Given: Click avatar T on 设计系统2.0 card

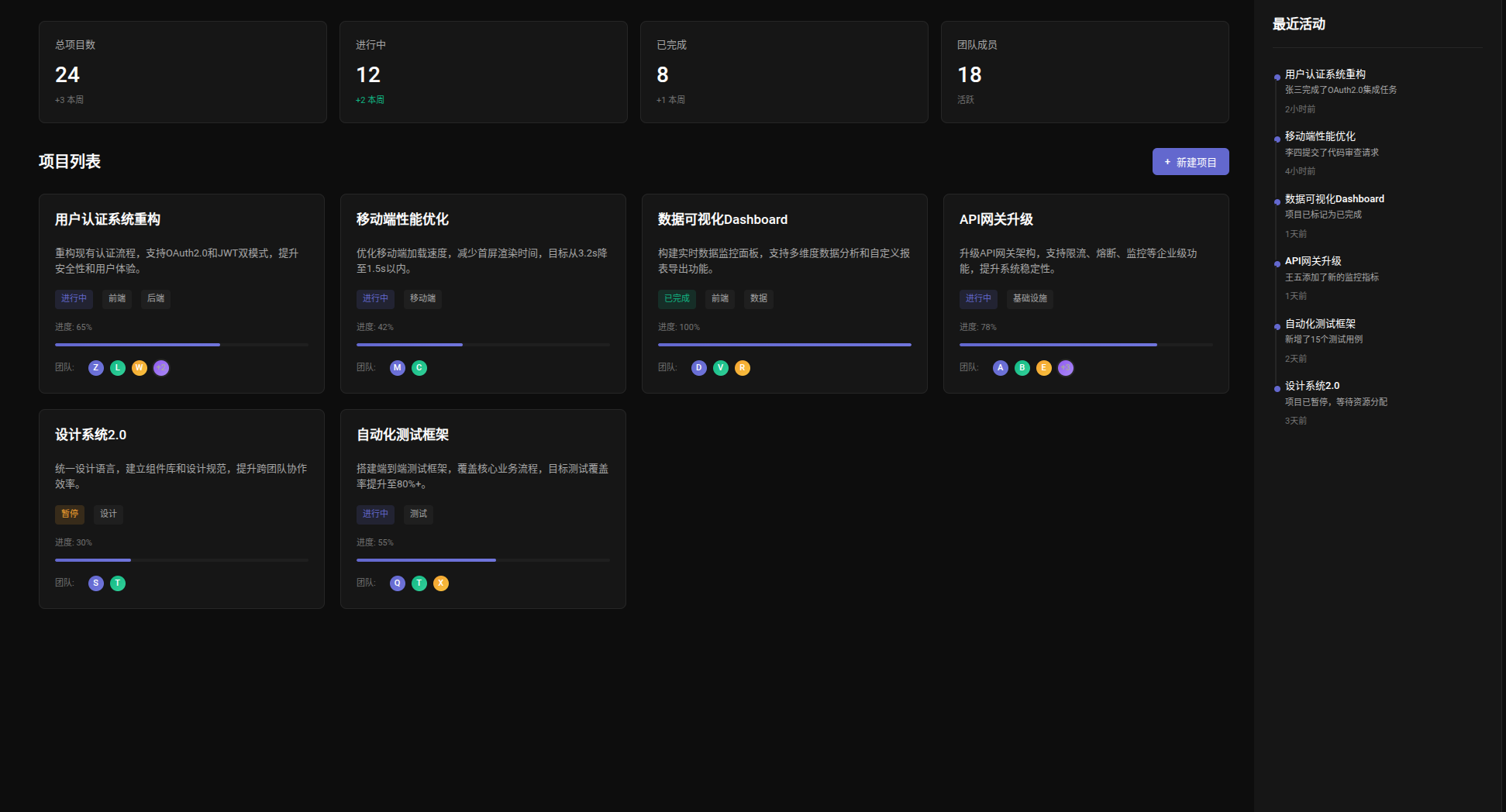Looking at the screenshot, I should (x=118, y=583).
